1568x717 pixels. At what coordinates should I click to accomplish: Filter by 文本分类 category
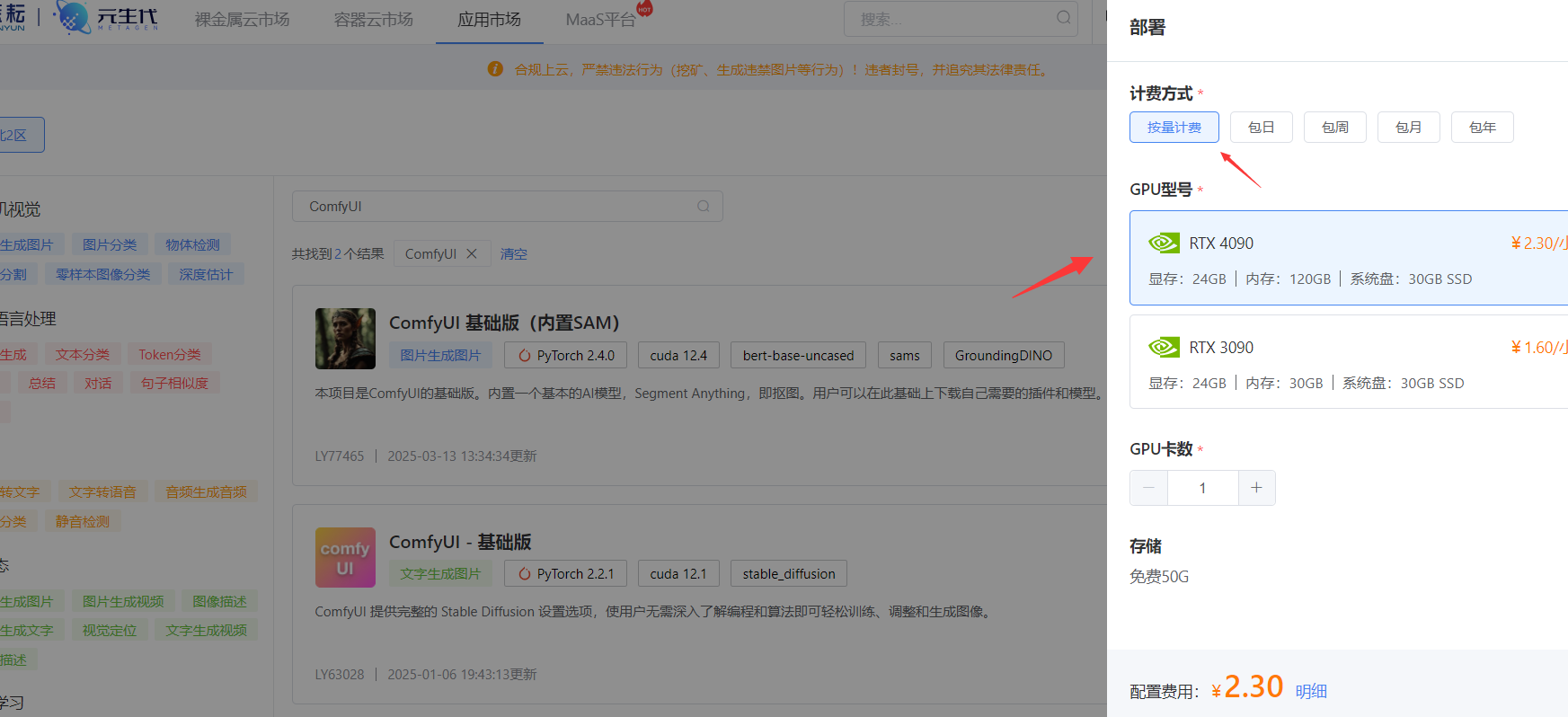point(83,355)
